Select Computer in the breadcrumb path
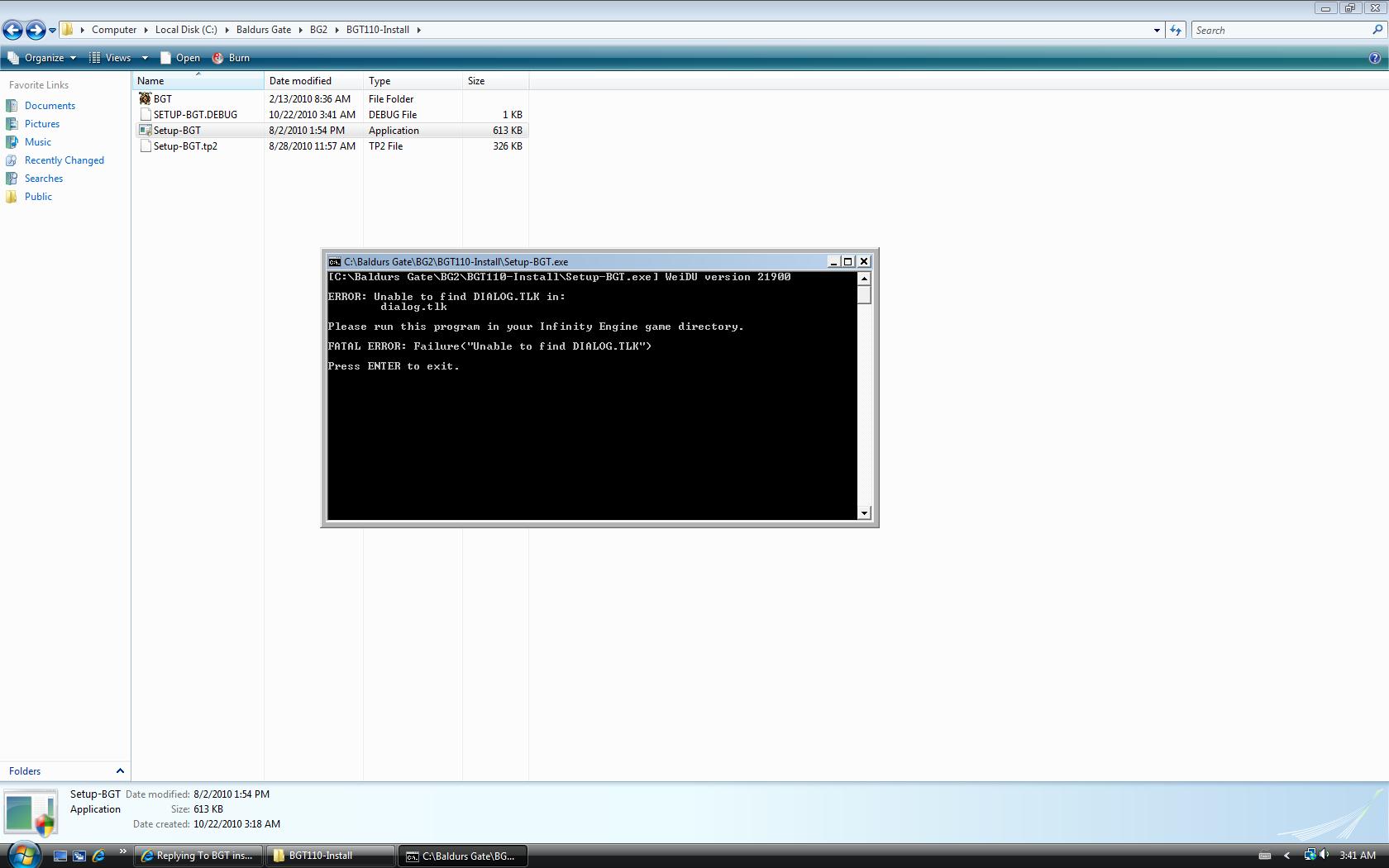This screenshot has width=1389, height=868. tap(114, 30)
